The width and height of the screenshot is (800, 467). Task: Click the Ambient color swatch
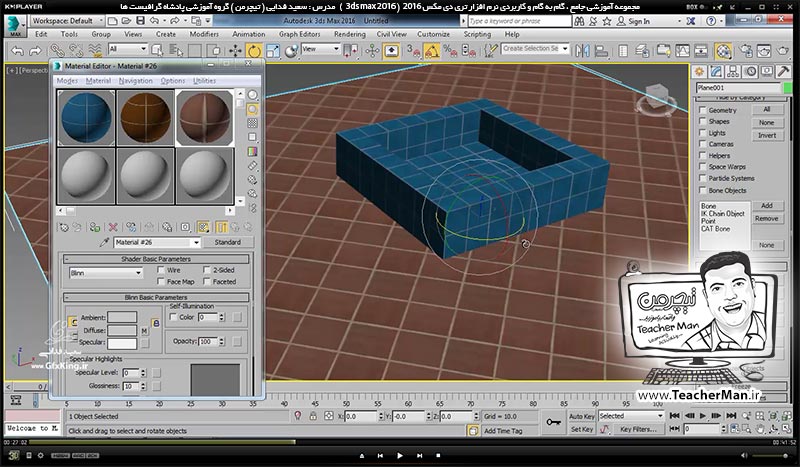coord(122,317)
